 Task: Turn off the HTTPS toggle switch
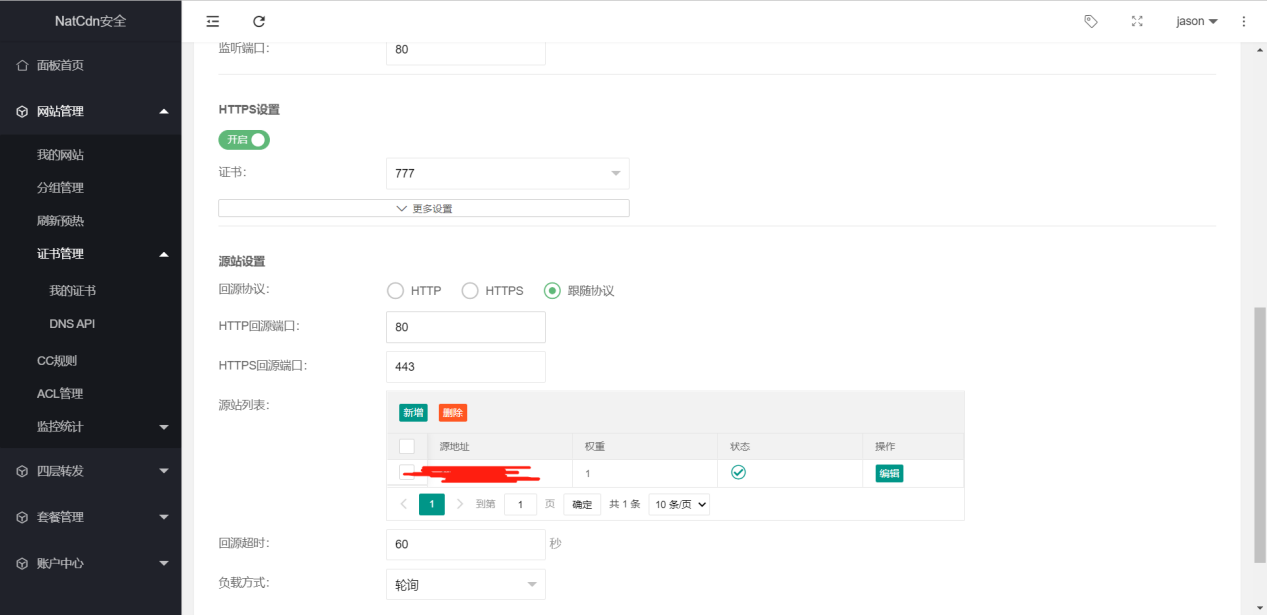244,140
